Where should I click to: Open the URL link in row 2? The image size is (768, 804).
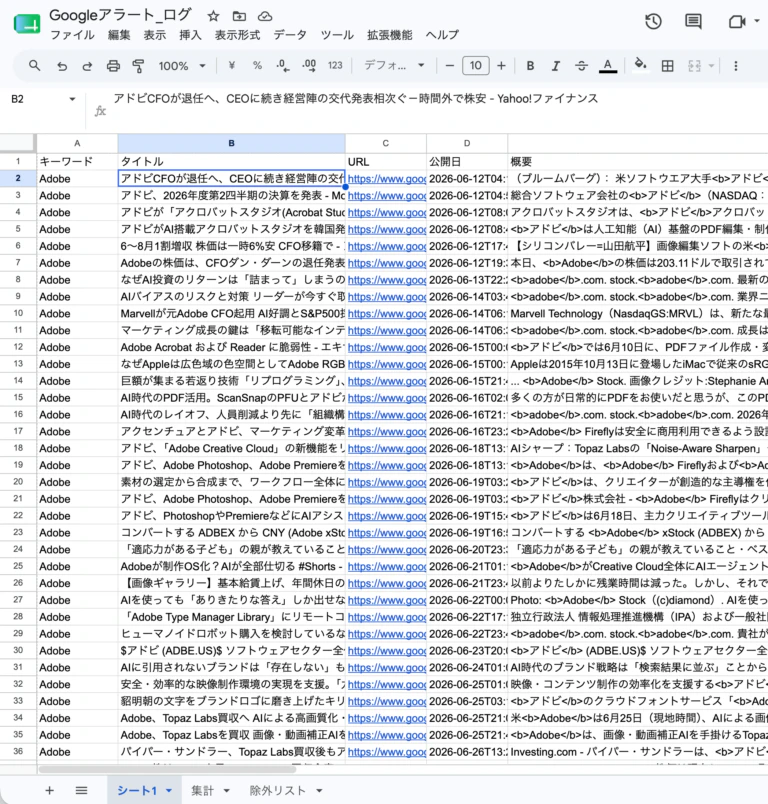coord(387,178)
